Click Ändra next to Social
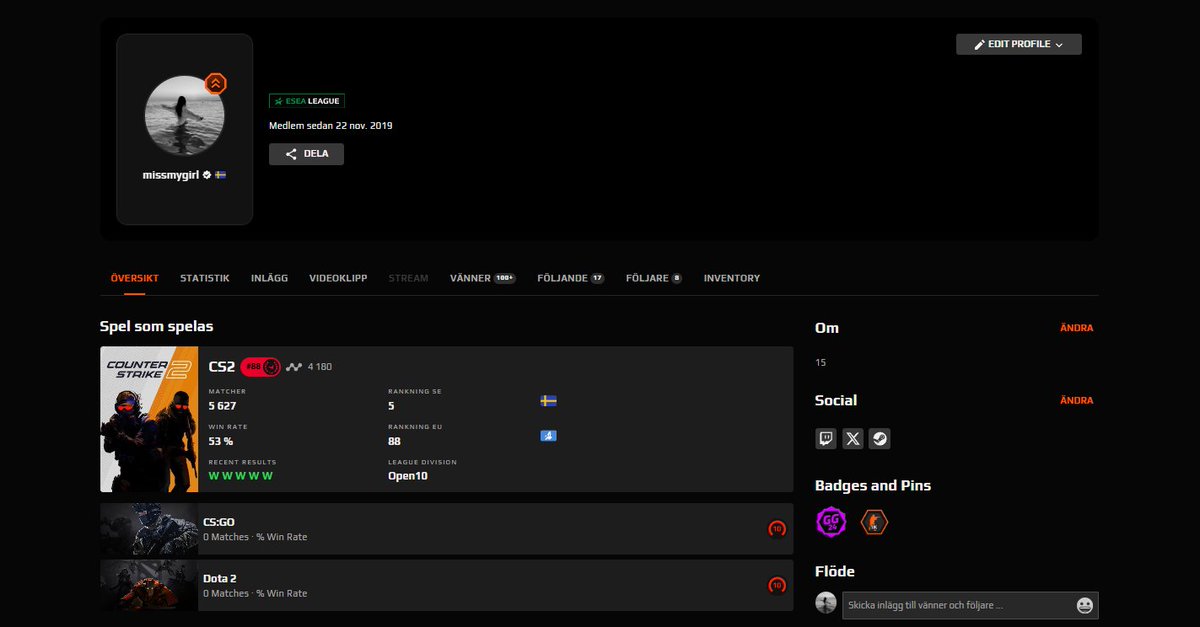1200x627 pixels. (1077, 400)
